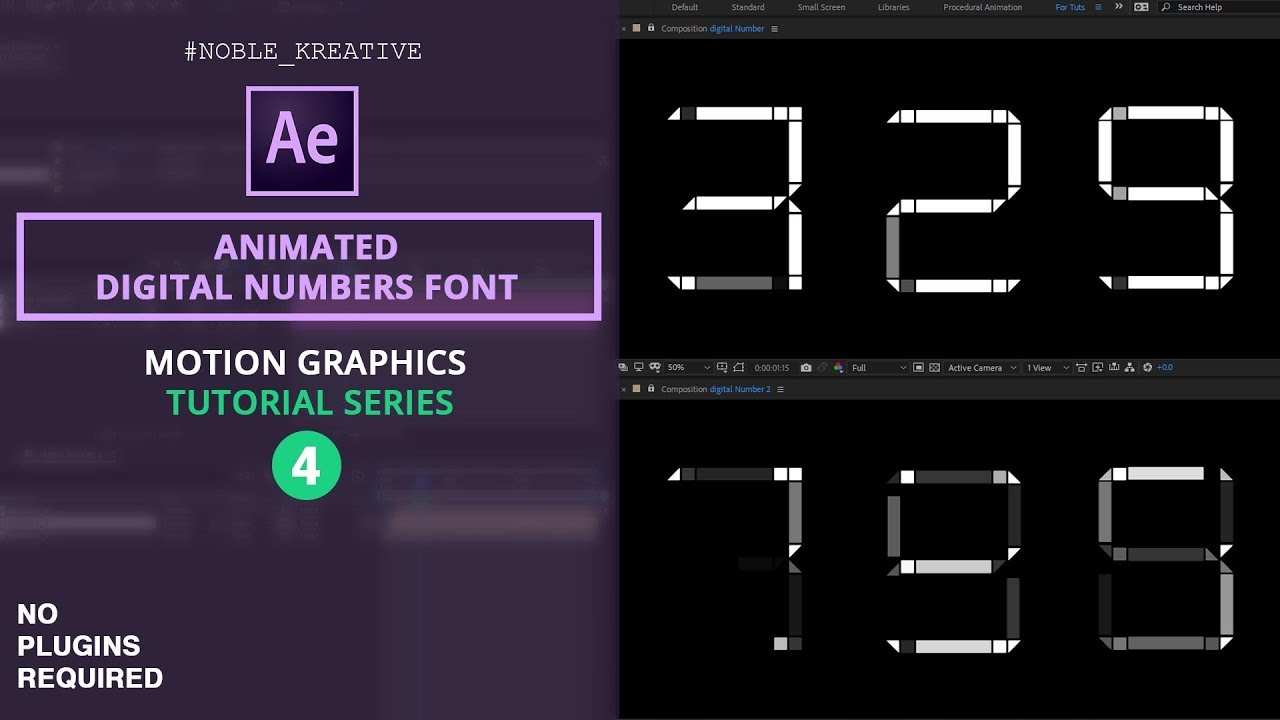
Task: Open the Composition Mini-Flowchart icon
Action: click(1130, 367)
